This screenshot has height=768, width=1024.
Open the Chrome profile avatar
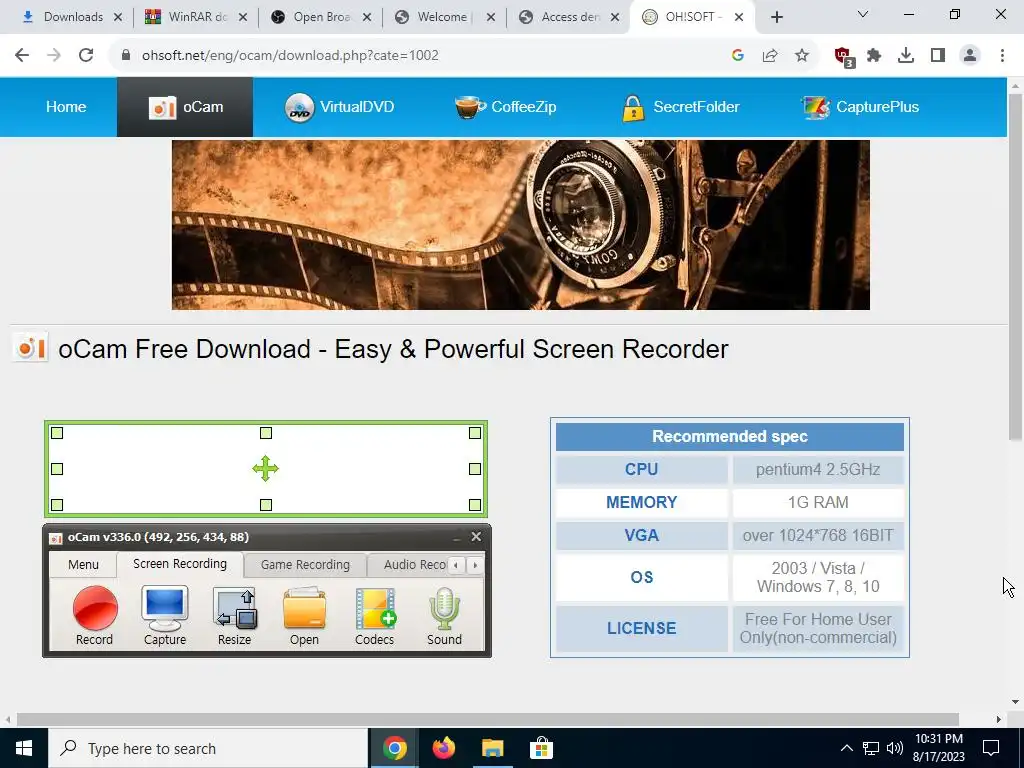pyautogui.click(x=970, y=55)
